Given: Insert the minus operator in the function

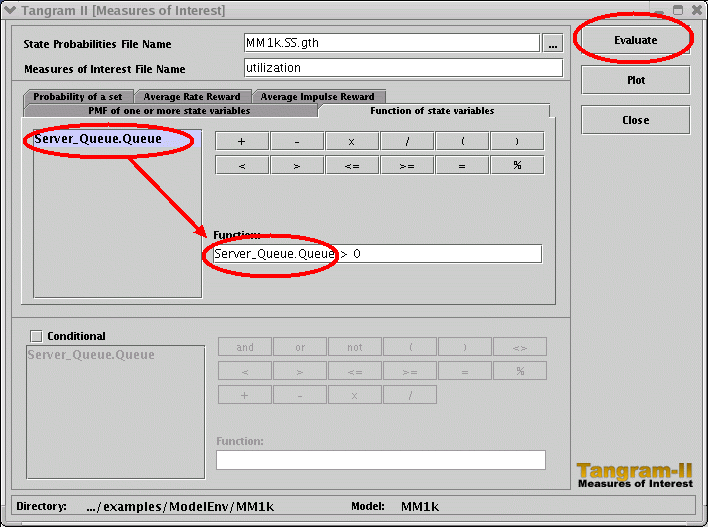Looking at the screenshot, I should (x=297, y=141).
